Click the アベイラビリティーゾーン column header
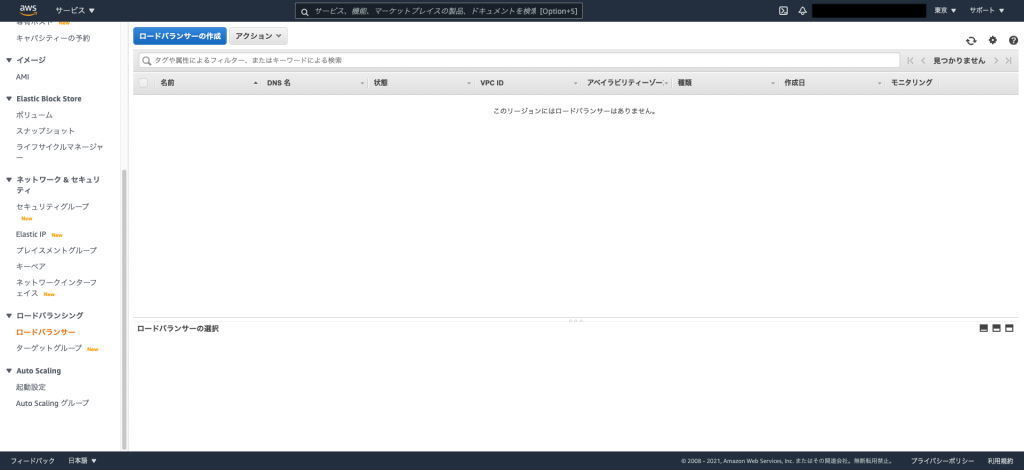1024x470 pixels. pos(625,83)
